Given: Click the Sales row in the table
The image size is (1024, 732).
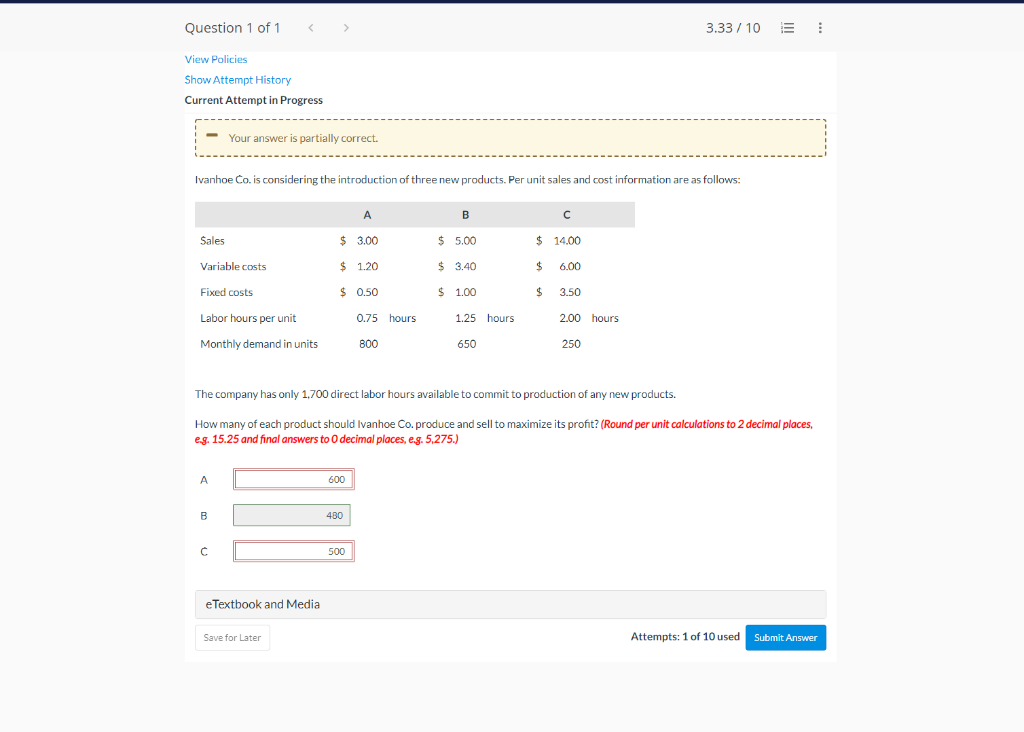Looking at the screenshot, I should [210, 240].
